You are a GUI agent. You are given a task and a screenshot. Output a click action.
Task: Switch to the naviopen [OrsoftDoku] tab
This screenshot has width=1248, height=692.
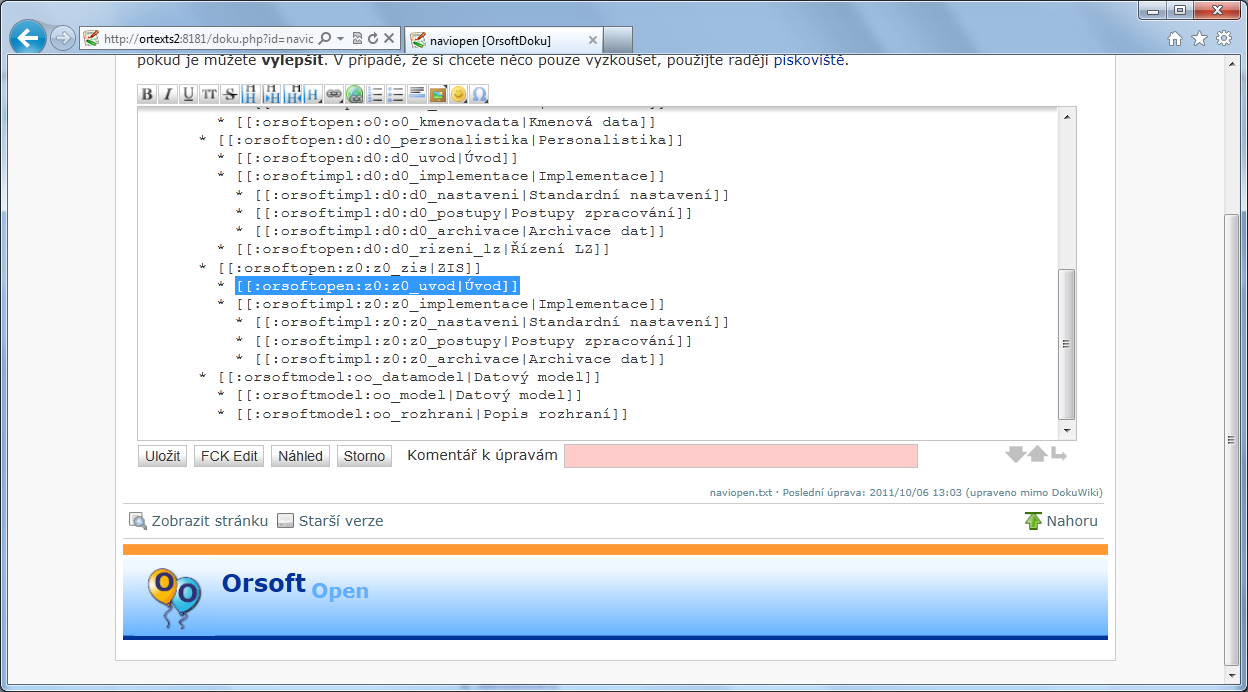click(x=490, y=40)
